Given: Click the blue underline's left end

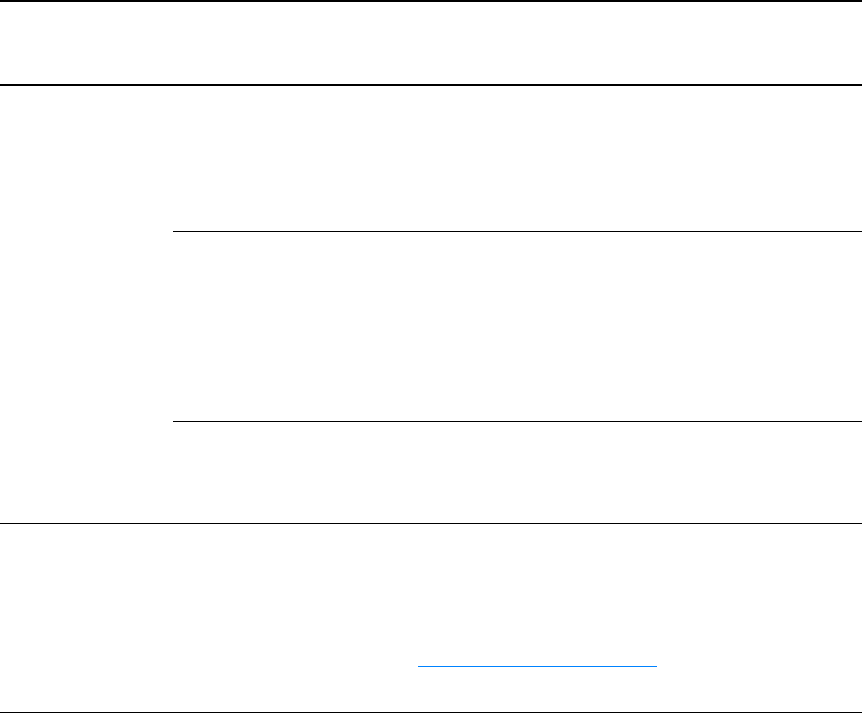Looking at the screenshot, I should 419,666.
